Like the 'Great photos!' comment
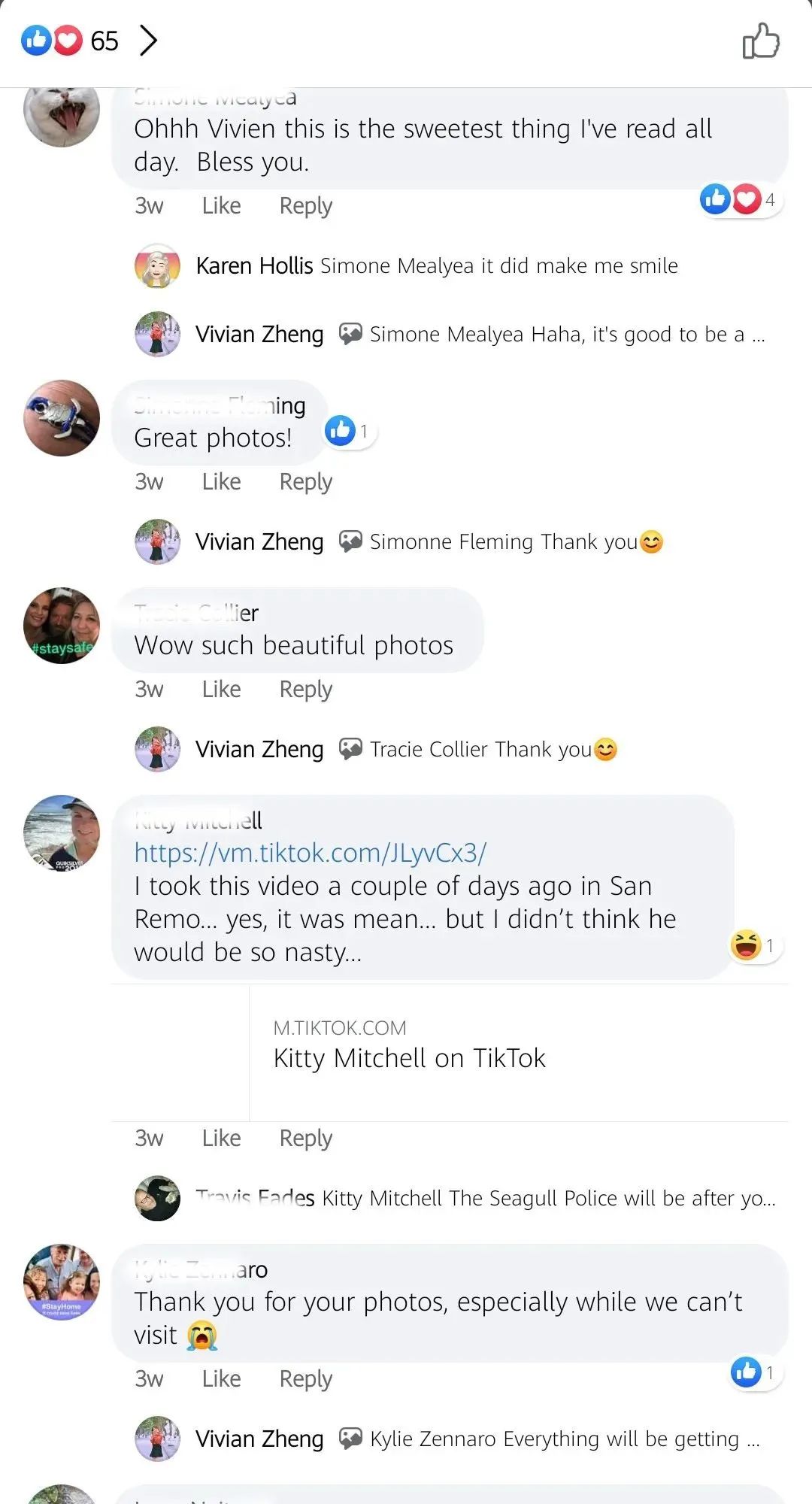812x1504 pixels. click(x=221, y=482)
